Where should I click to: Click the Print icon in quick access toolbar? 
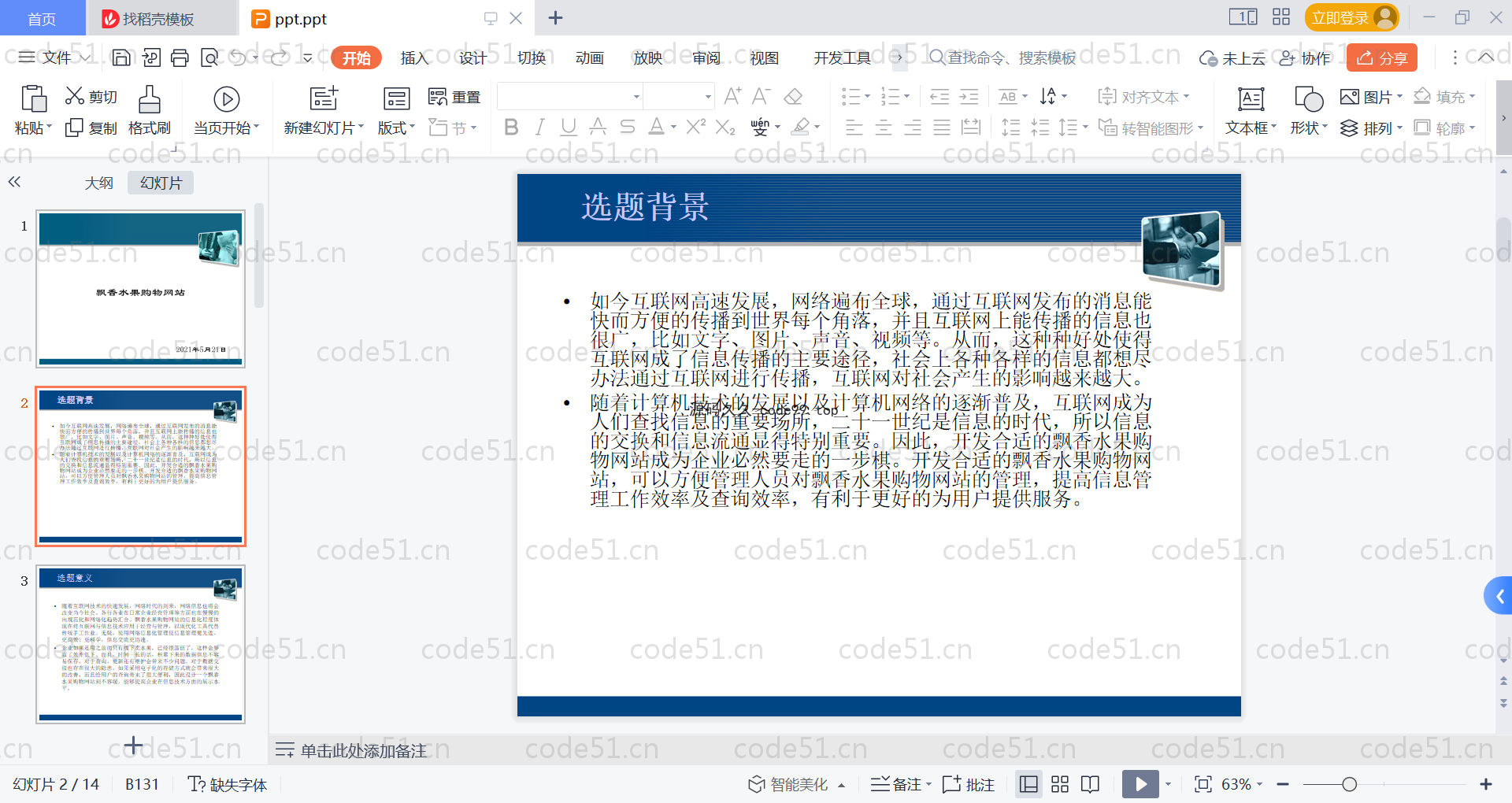pyautogui.click(x=180, y=57)
